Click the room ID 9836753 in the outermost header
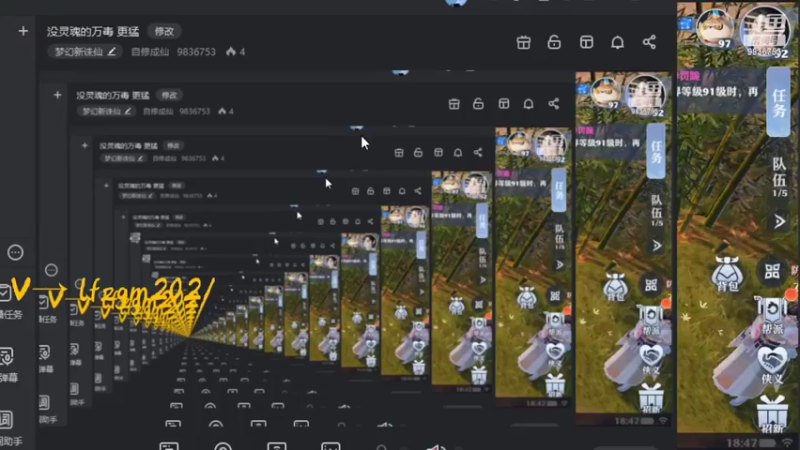800x450 pixels. tap(196, 52)
